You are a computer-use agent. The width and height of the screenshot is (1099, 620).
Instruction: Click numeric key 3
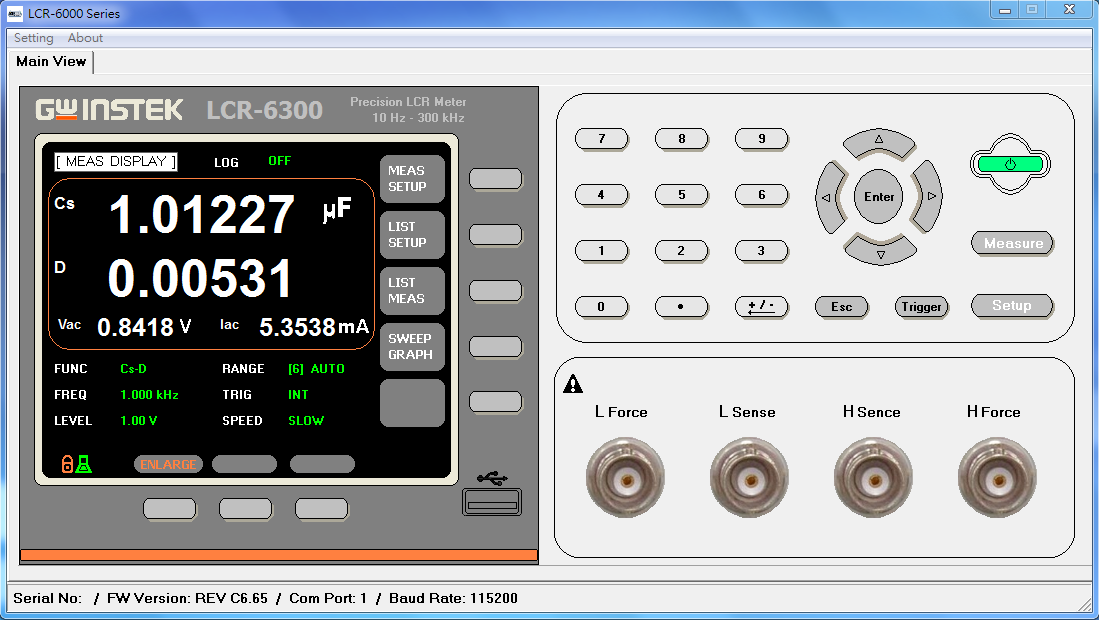point(762,251)
